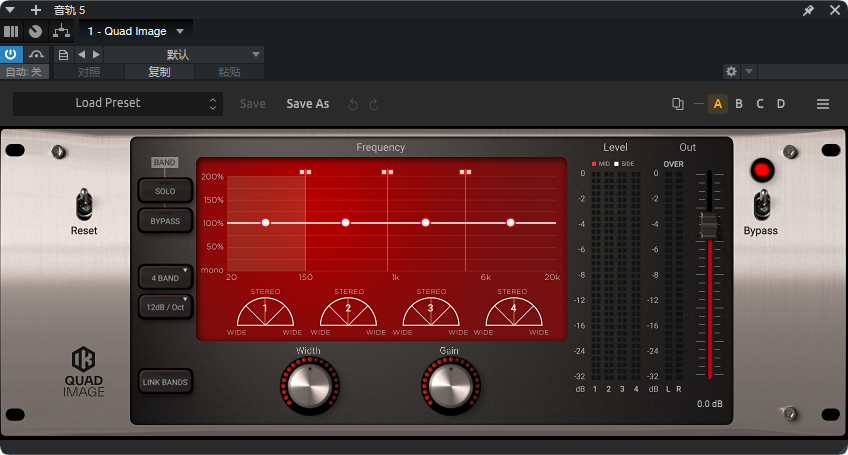The image size is (848, 455).
Task: Click the Out fader handle
Action: [709, 225]
